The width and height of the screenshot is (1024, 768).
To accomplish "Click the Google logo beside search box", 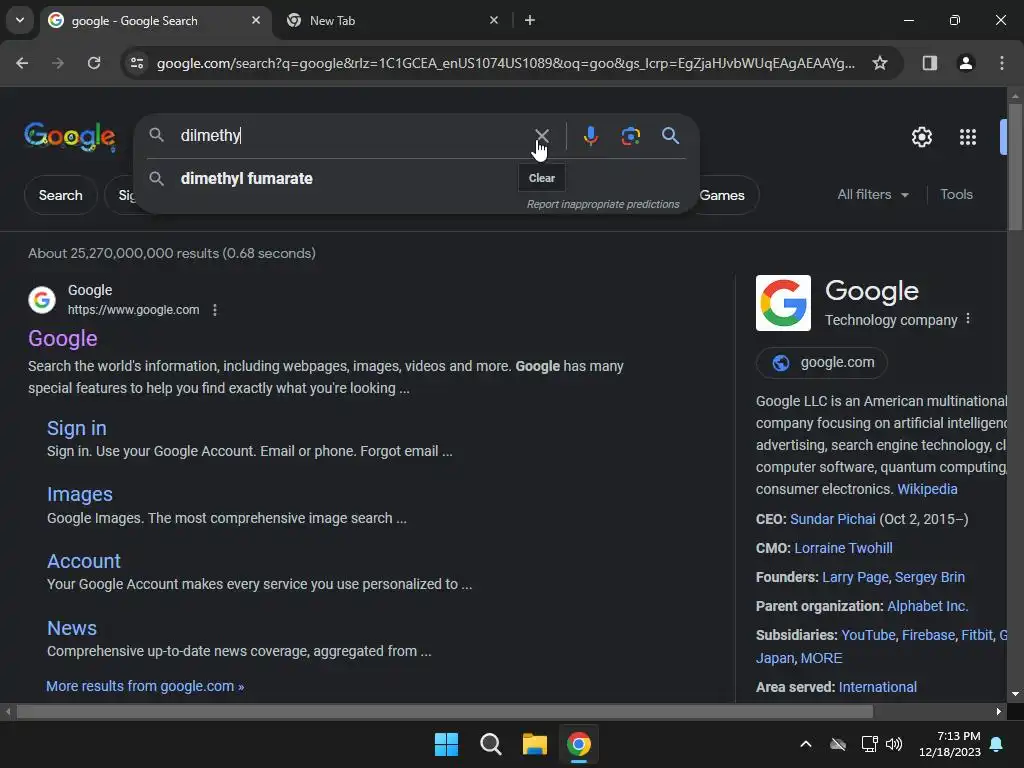I will point(70,137).
